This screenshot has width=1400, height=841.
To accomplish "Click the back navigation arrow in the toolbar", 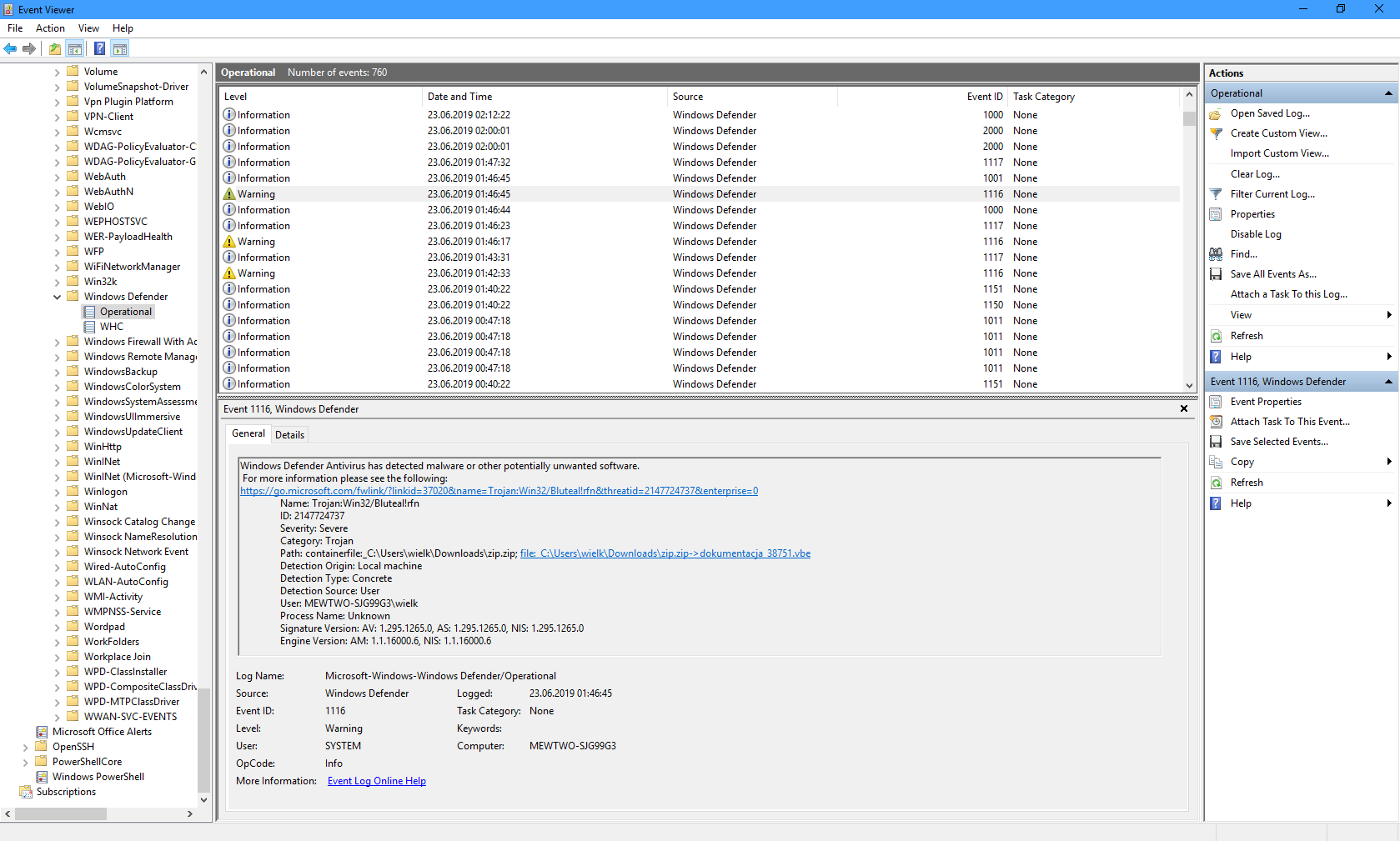I will click(10, 48).
